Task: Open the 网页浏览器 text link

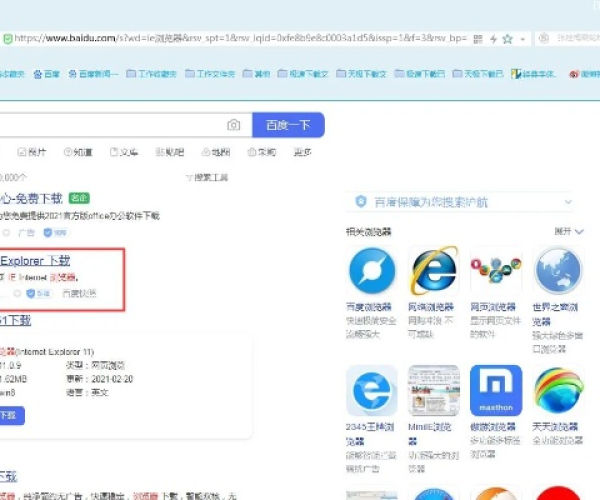Action: pyautogui.click(x=493, y=307)
